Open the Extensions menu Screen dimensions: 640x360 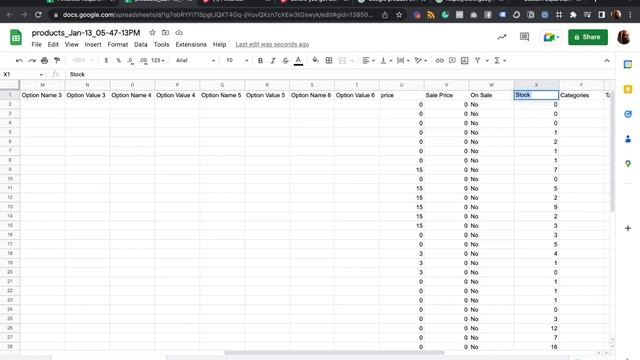[191, 44]
